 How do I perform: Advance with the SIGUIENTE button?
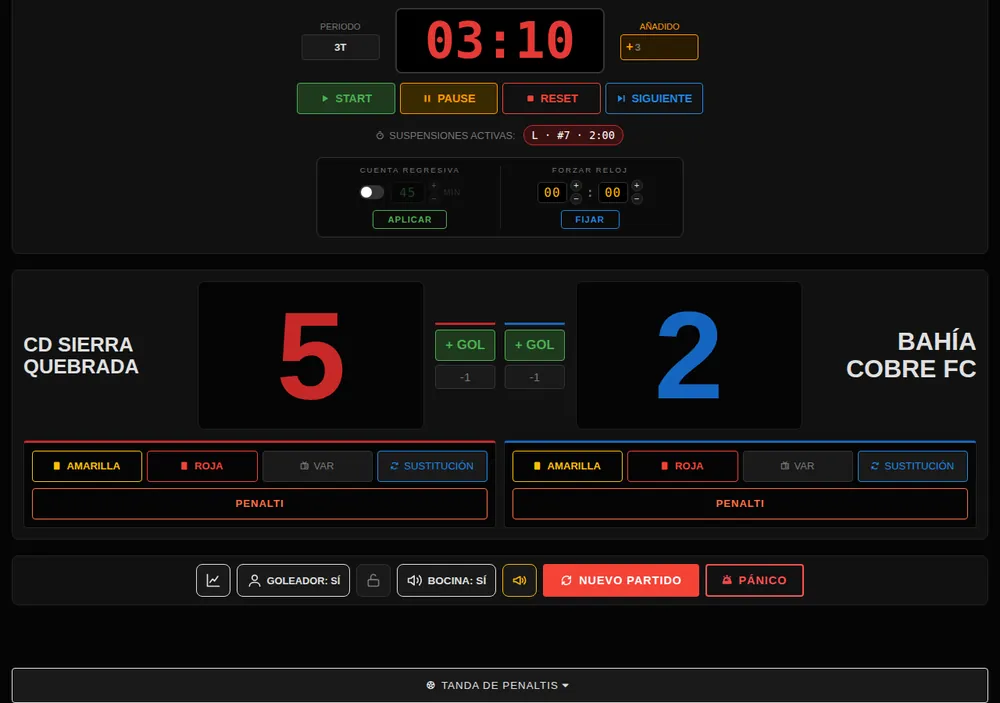654,98
